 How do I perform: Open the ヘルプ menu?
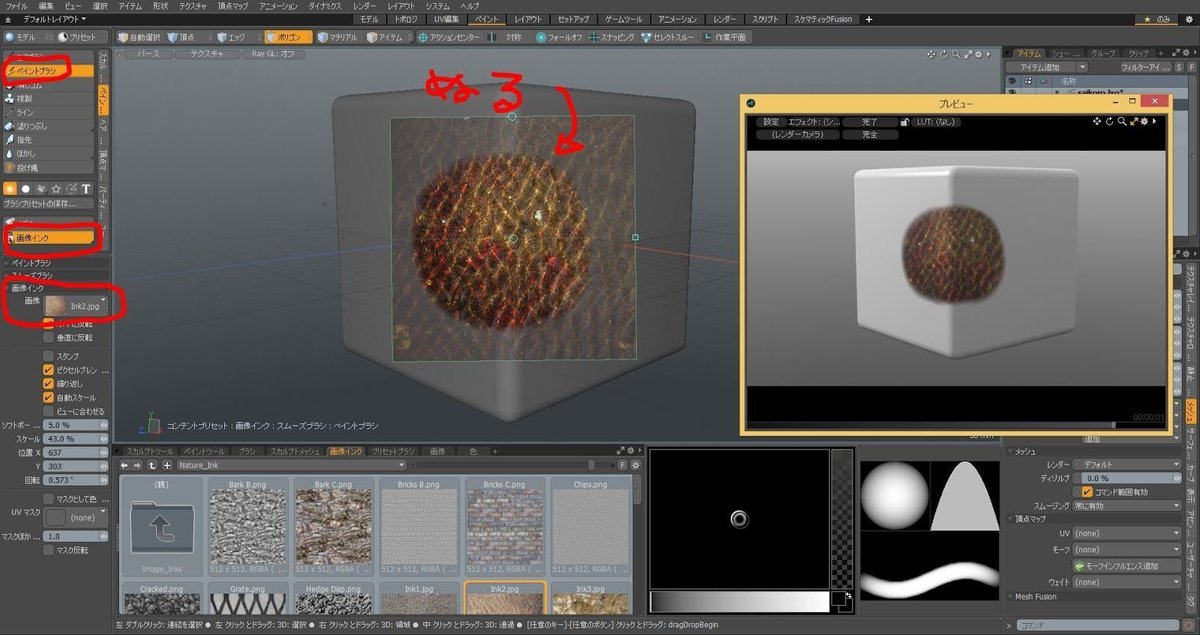click(470, 6)
